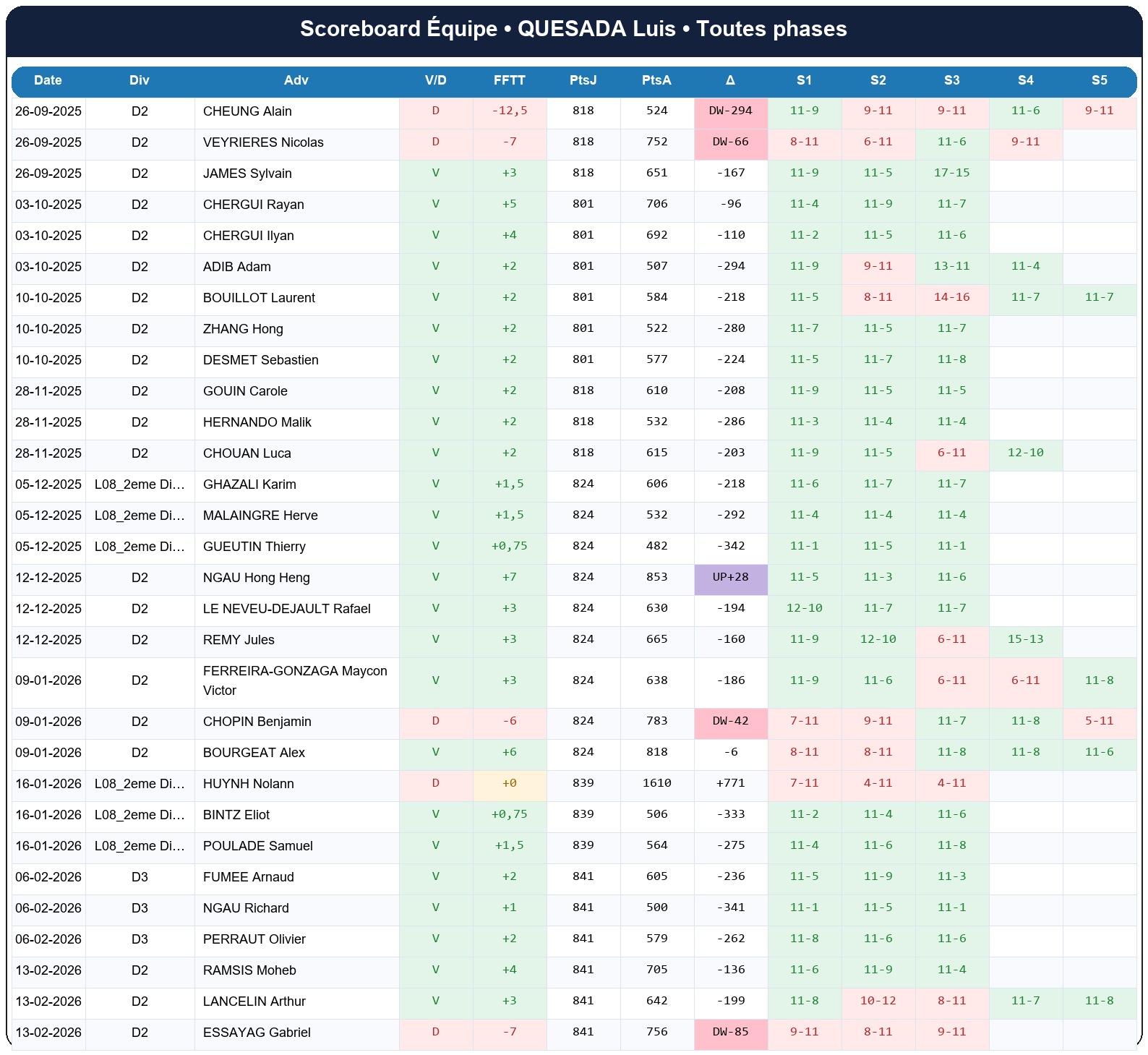
Task: Select the 1610 opponent points value
Action: 656,783
